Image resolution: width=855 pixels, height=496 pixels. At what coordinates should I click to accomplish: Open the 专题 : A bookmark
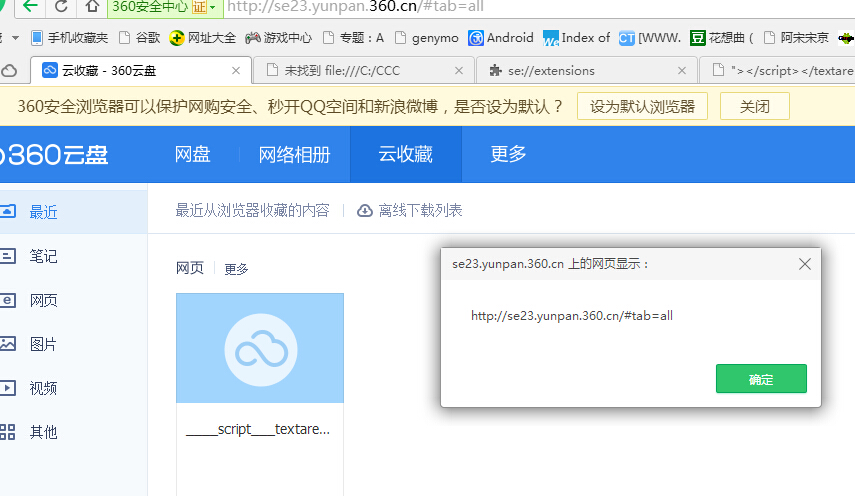click(x=353, y=38)
